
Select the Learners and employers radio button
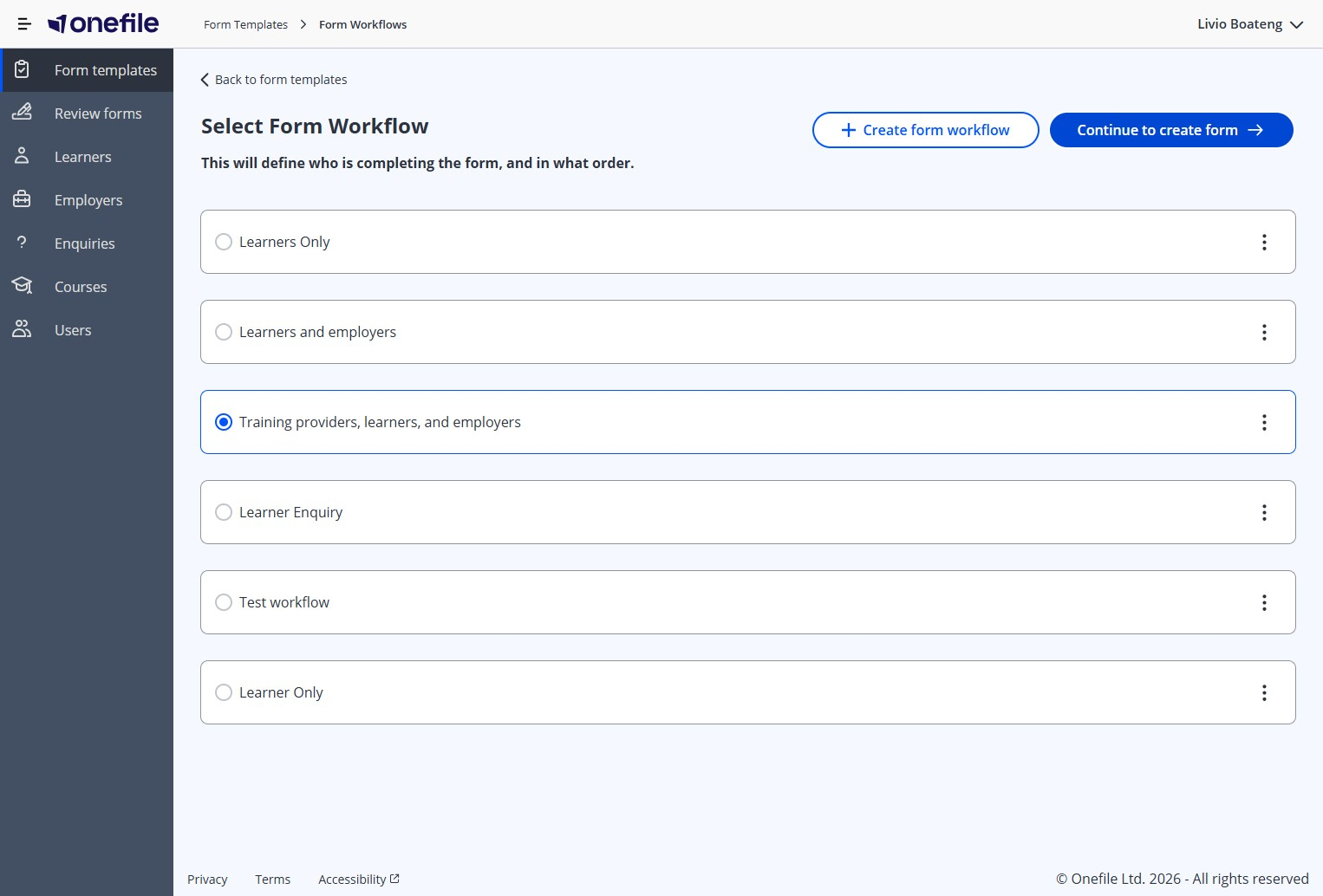click(224, 332)
